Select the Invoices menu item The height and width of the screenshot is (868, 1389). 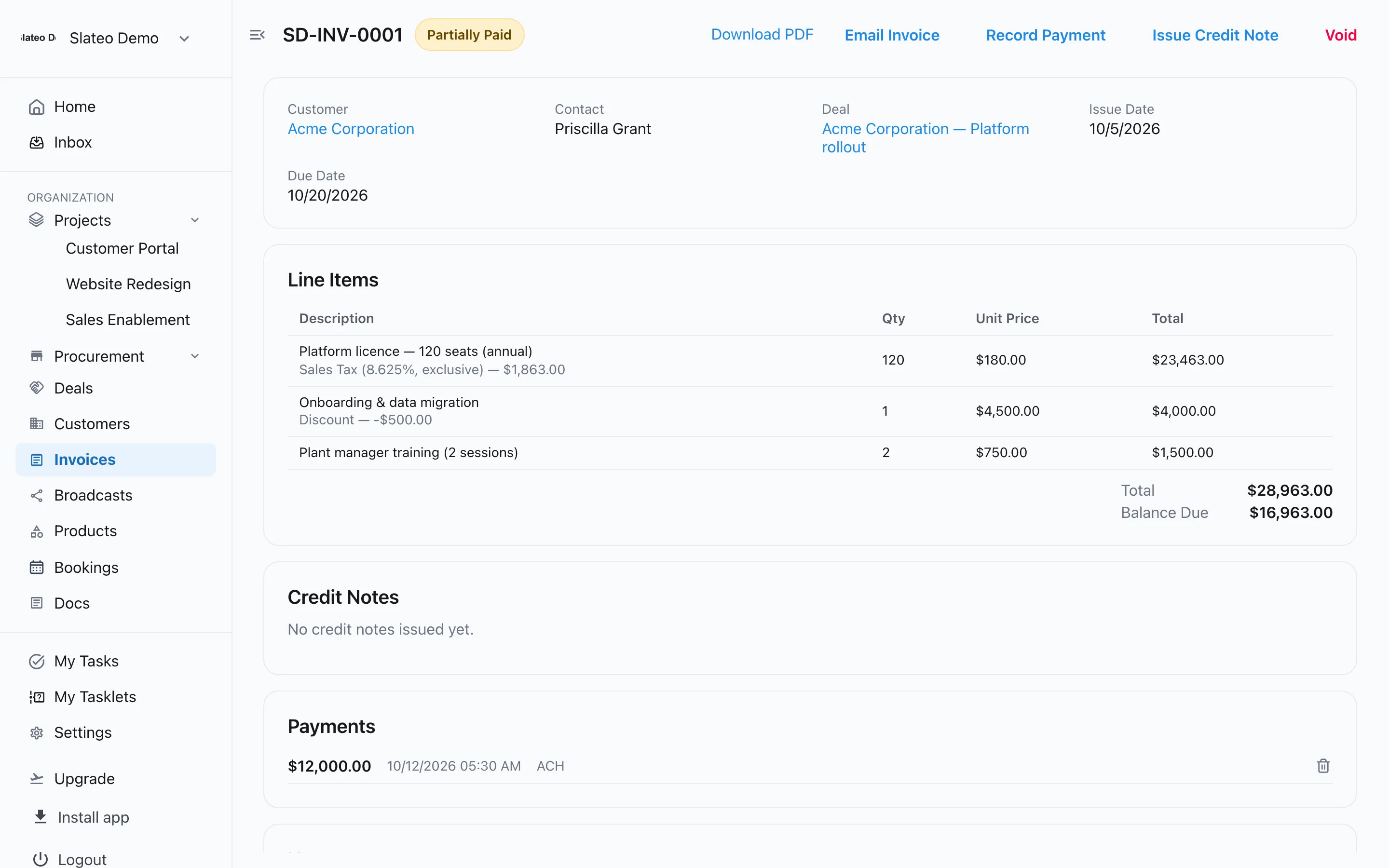[x=116, y=459]
